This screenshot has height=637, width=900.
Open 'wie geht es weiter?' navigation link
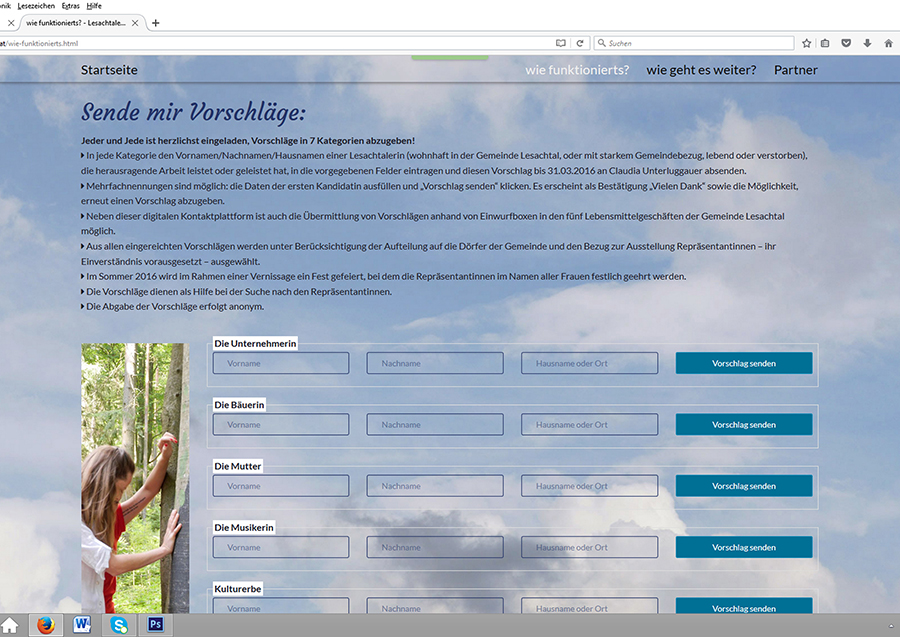pos(701,70)
